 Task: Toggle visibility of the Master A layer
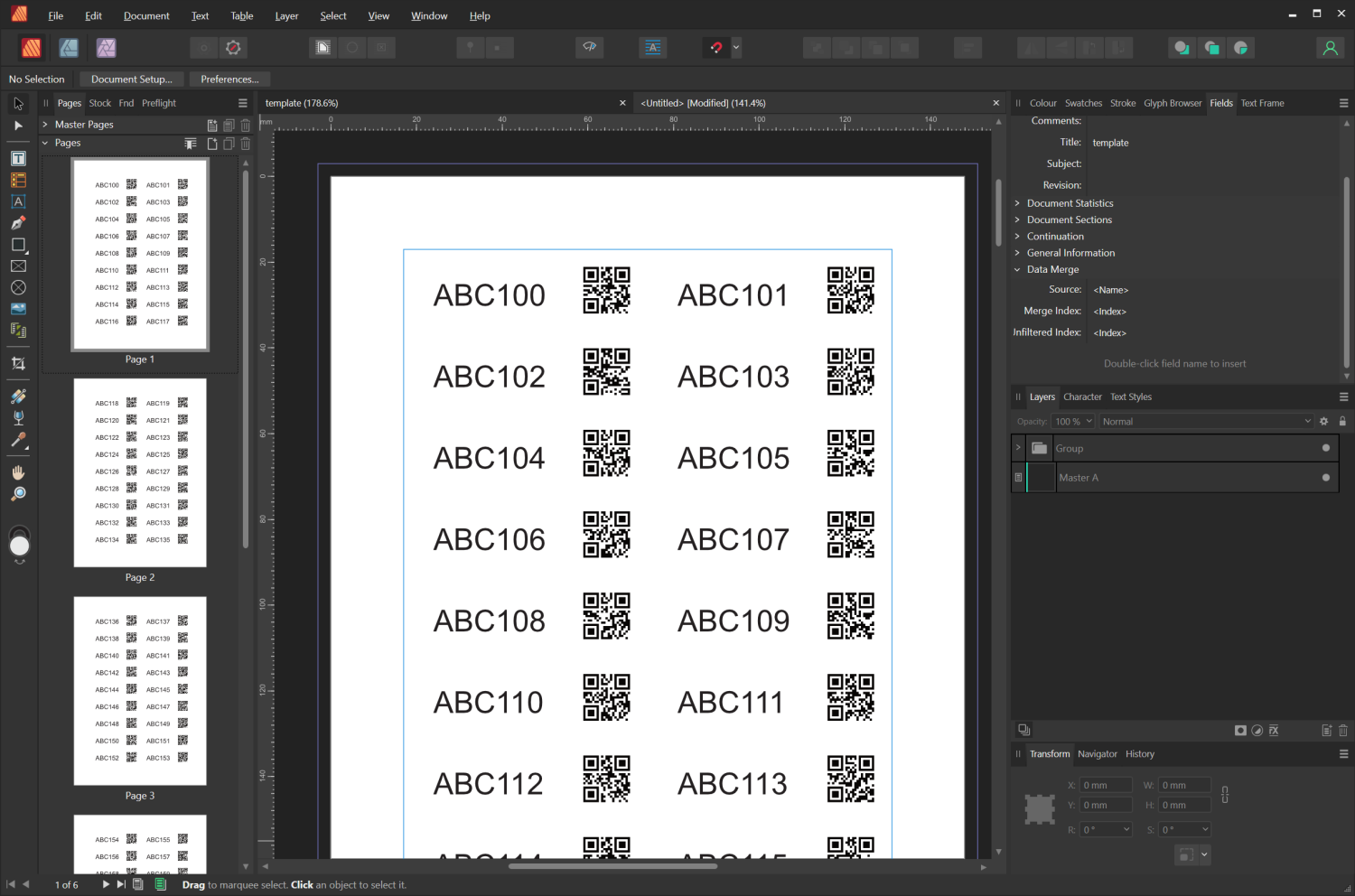[x=1325, y=477]
